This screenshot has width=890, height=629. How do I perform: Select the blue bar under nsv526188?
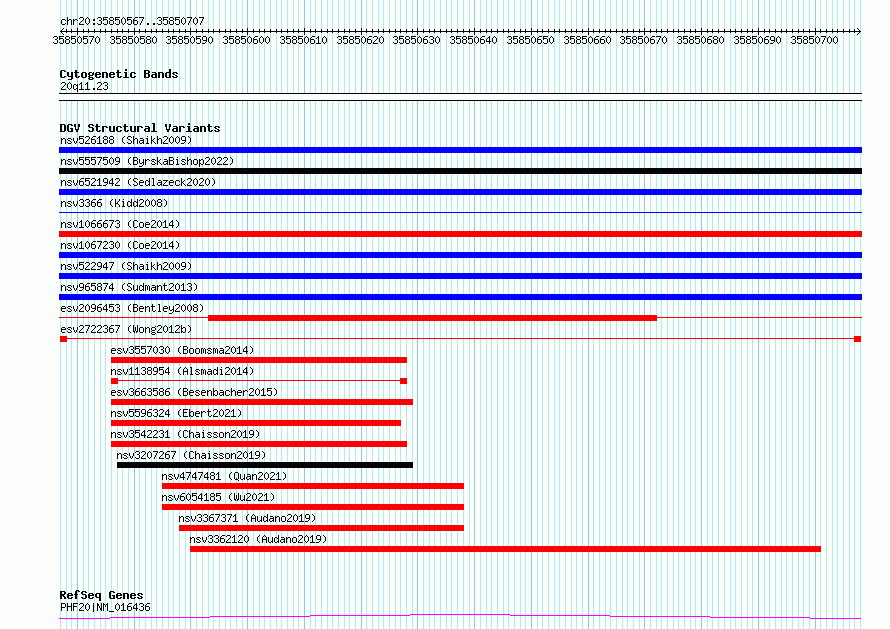460,150
